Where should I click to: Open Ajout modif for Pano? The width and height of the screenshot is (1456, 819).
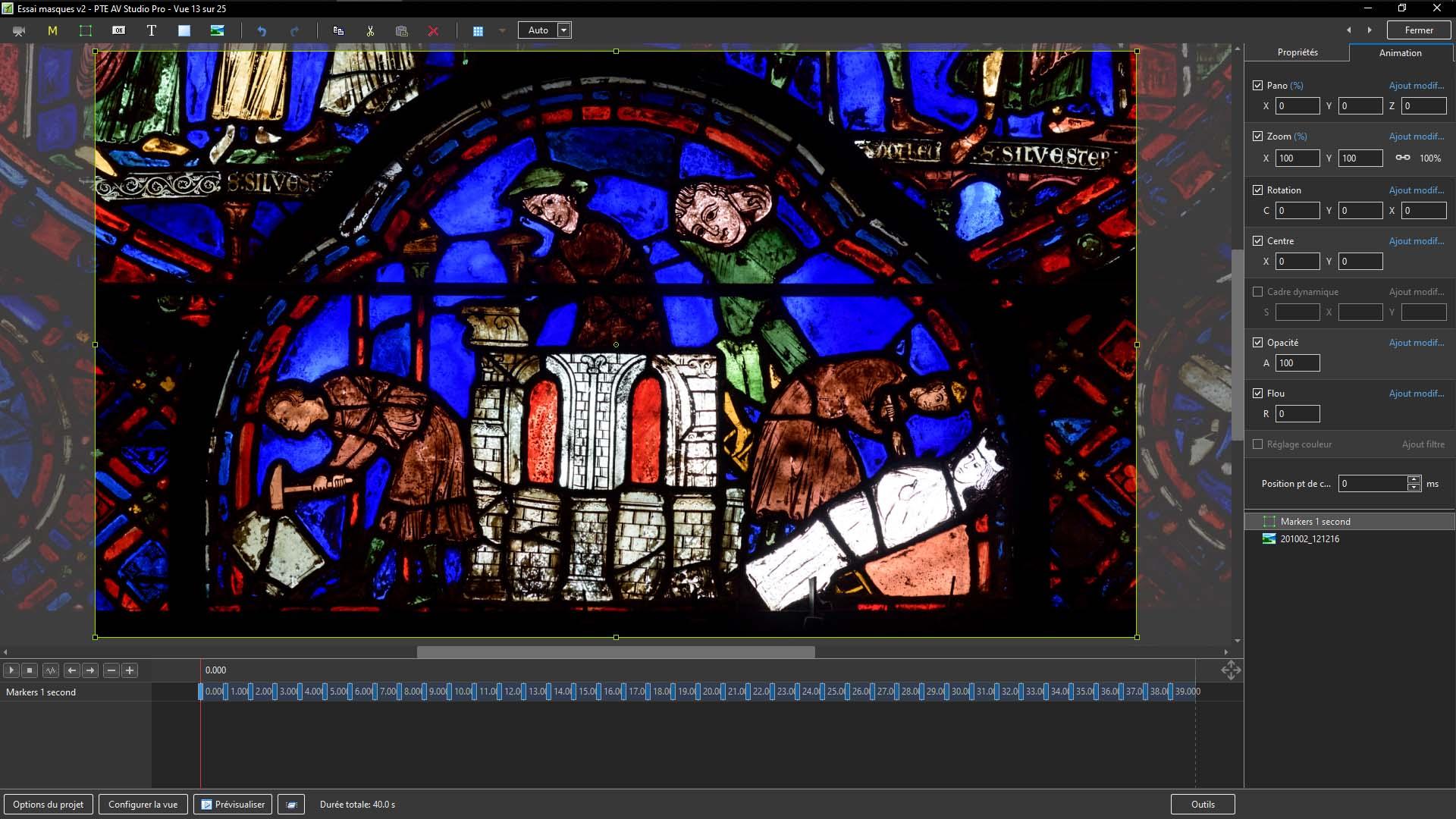click(x=1416, y=86)
